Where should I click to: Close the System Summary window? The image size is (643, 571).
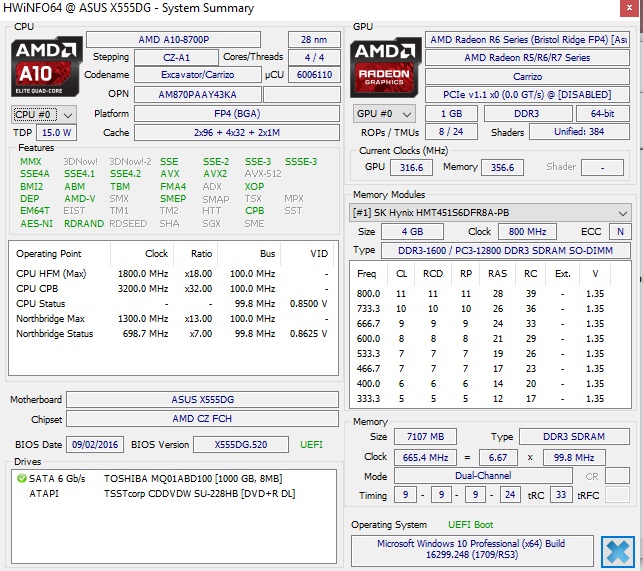629,8
